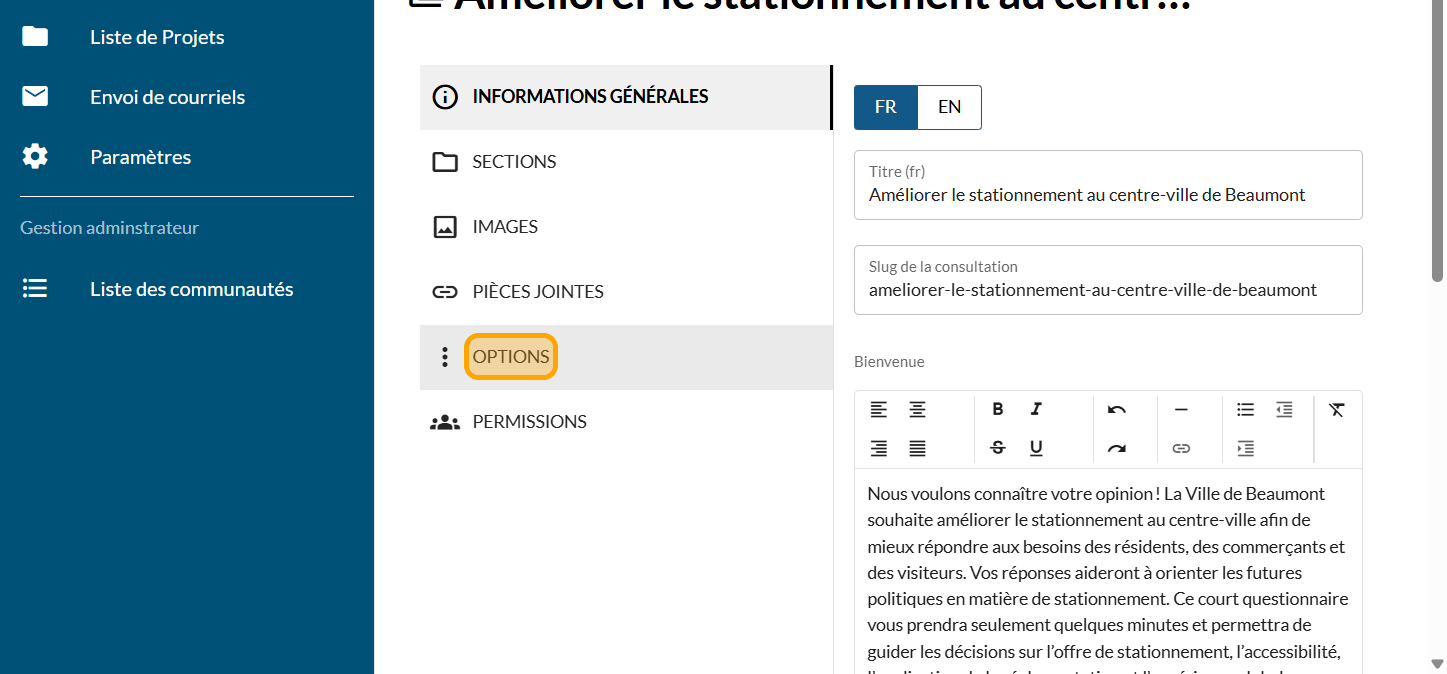The height and width of the screenshot is (674, 1447).
Task: Insert a horizontal rule line
Action: click(1181, 409)
